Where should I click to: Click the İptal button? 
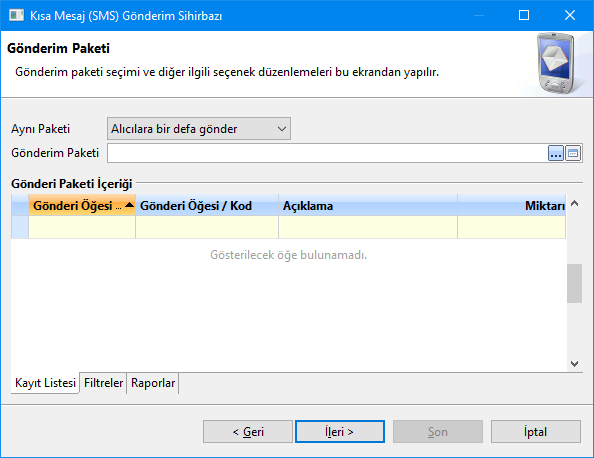point(536,431)
